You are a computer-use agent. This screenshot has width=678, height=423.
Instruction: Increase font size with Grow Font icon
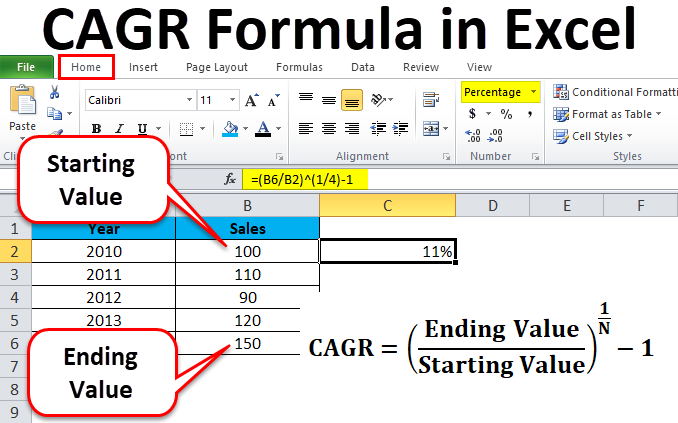click(x=252, y=100)
